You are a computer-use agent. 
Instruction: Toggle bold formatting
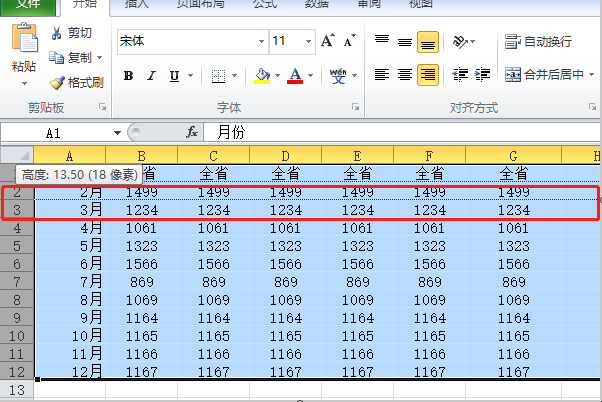click(x=129, y=76)
